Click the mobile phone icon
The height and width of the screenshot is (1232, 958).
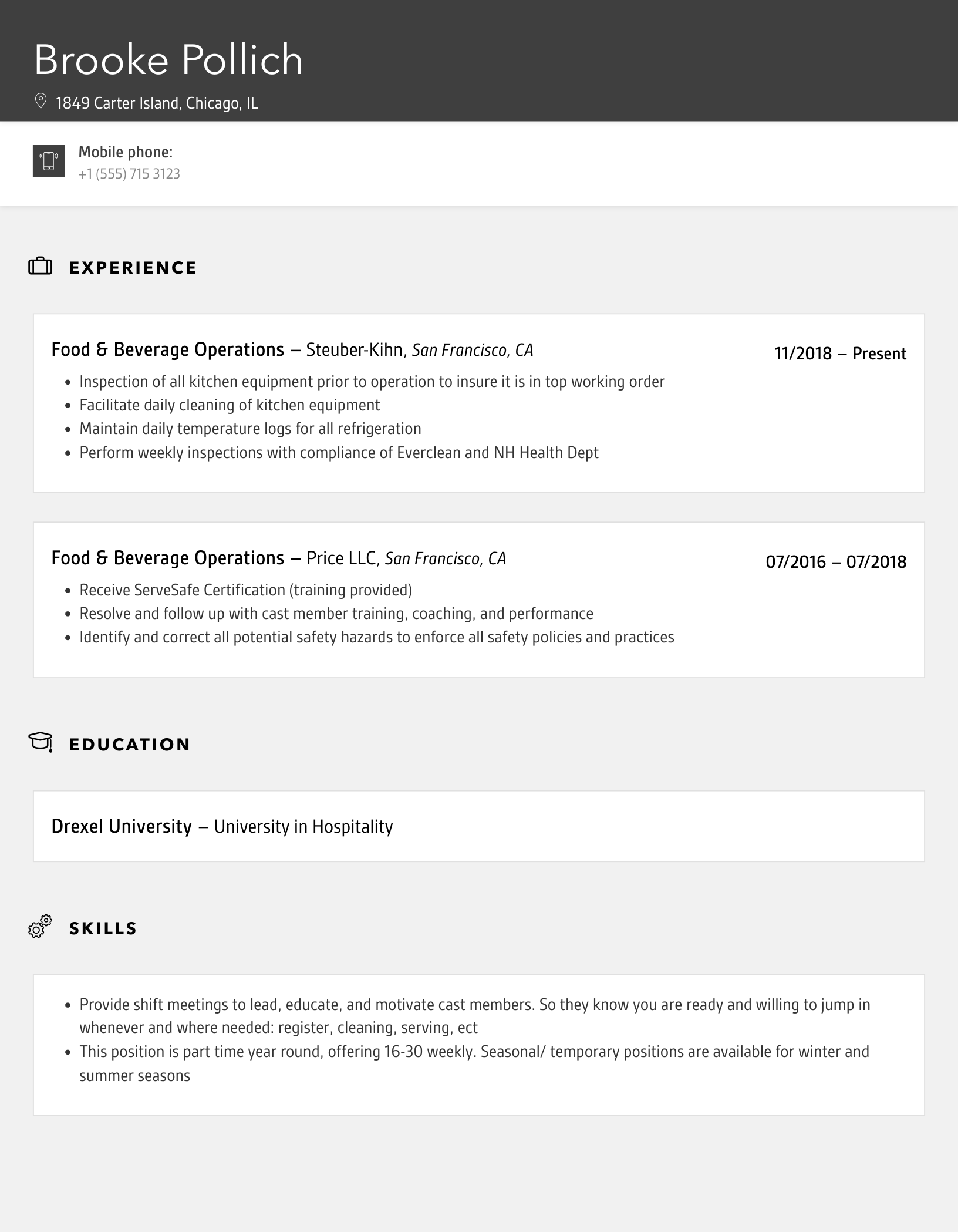coord(49,161)
